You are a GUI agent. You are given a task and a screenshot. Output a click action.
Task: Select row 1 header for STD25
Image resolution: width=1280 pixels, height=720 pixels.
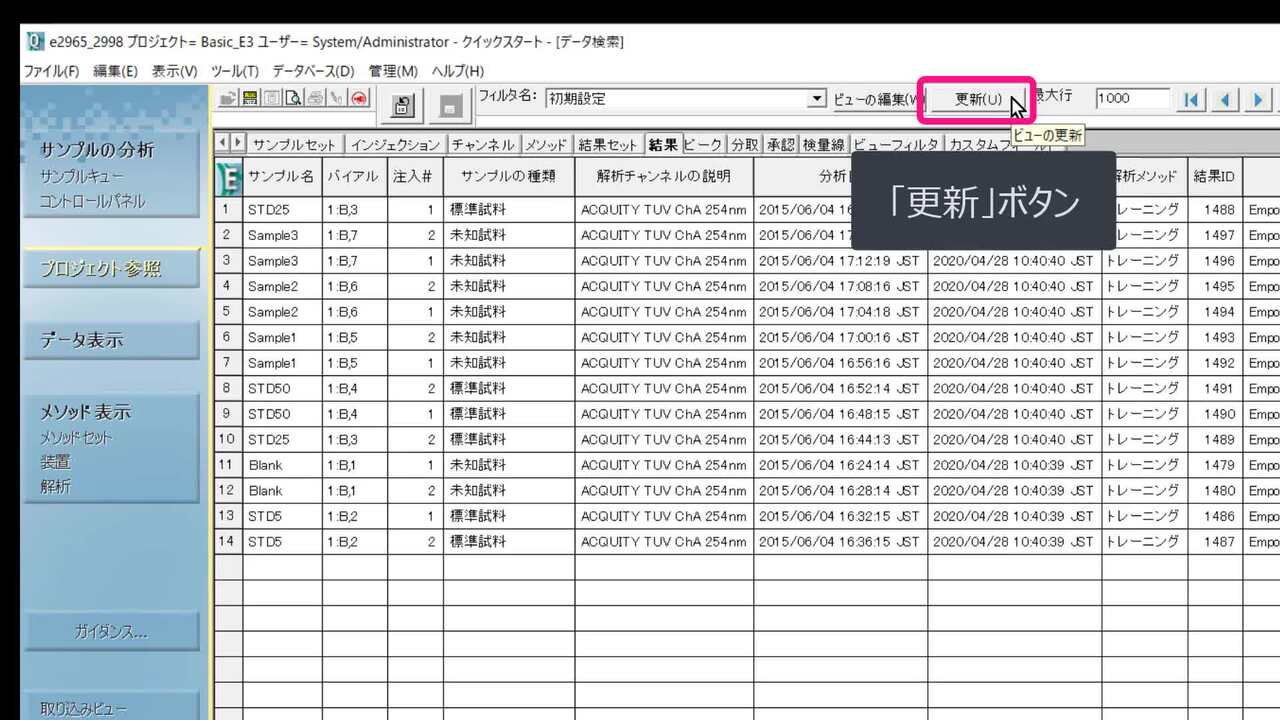point(228,210)
